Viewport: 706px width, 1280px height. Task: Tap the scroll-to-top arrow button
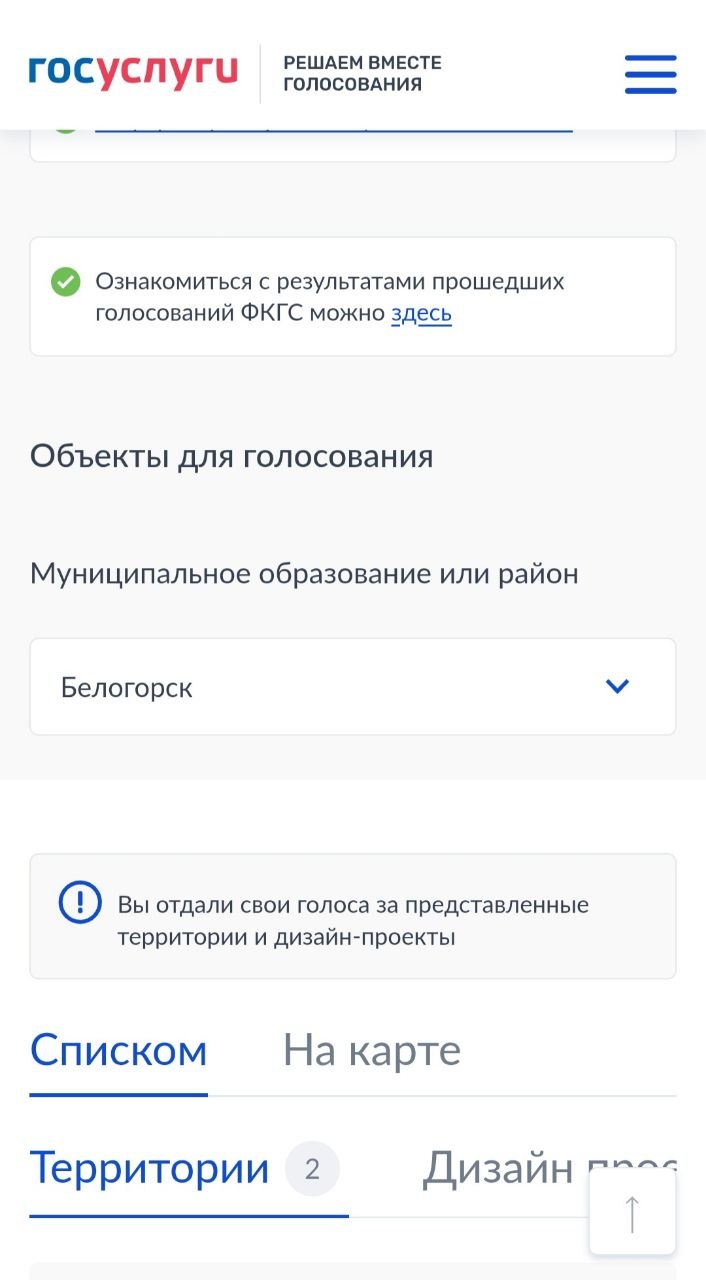632,1213
